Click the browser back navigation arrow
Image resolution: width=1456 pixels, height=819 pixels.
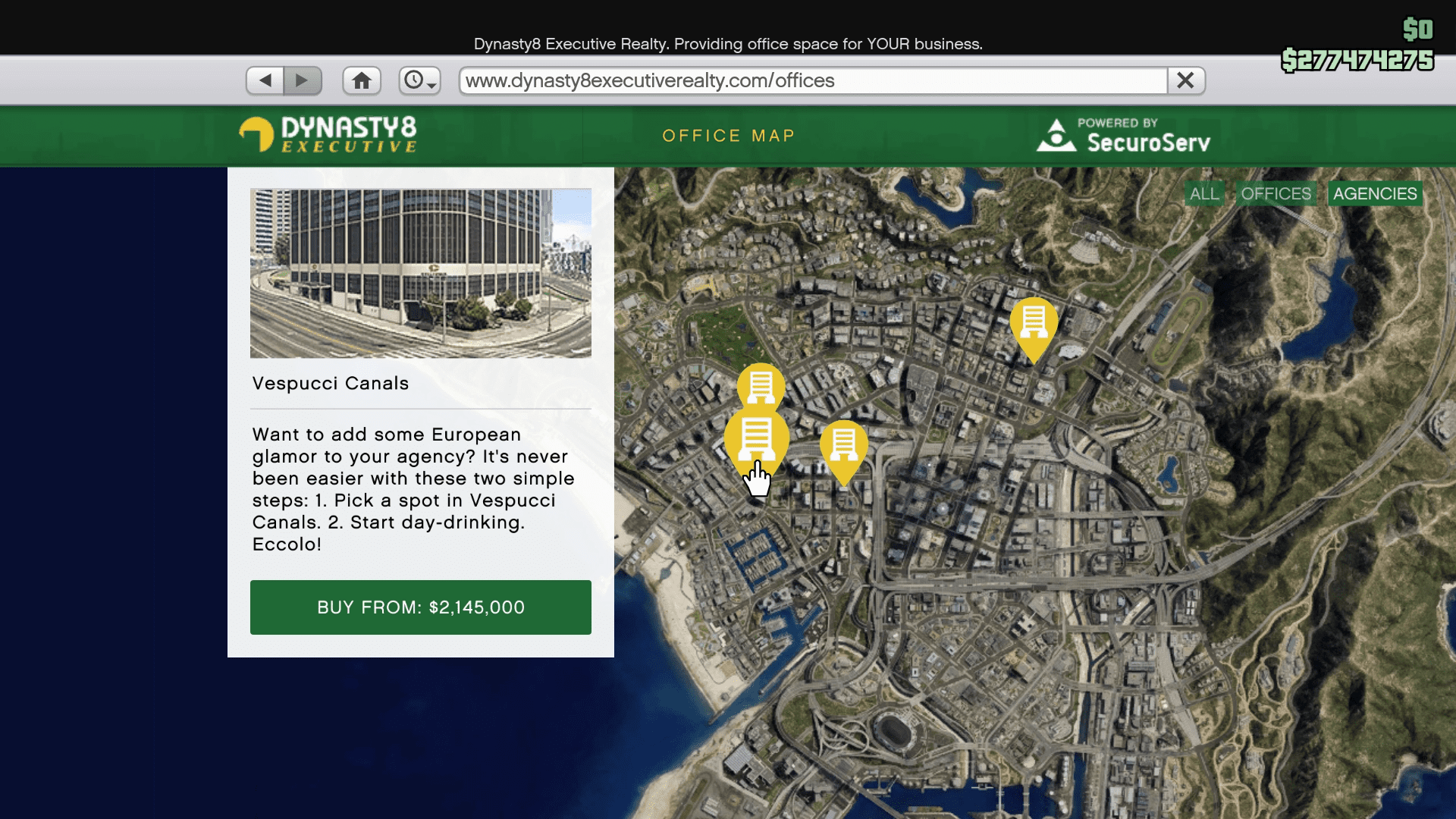click(x=265, y=80)
